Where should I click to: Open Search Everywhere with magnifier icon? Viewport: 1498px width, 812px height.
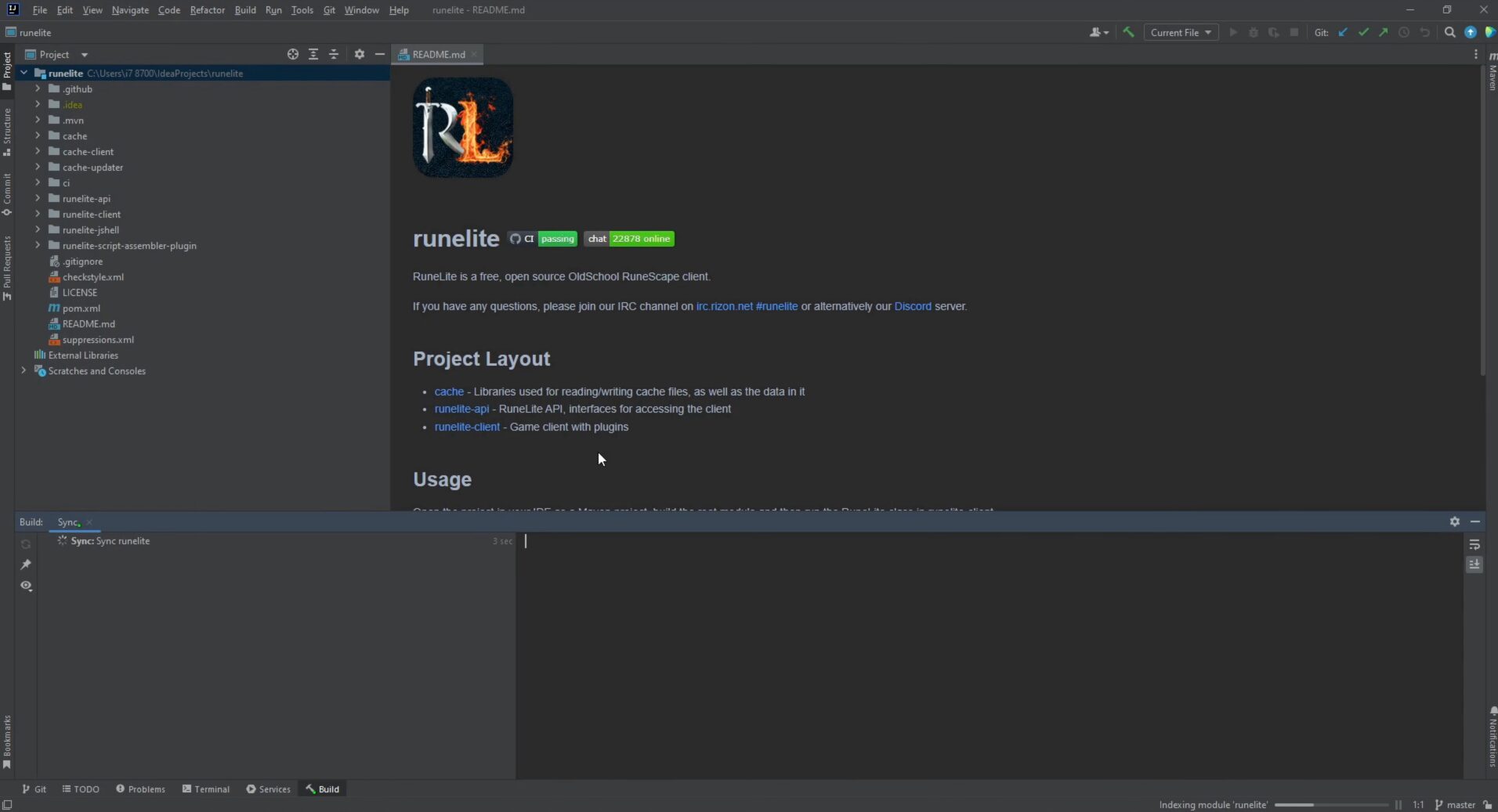pyautogui.click(x=1449, y=32)
